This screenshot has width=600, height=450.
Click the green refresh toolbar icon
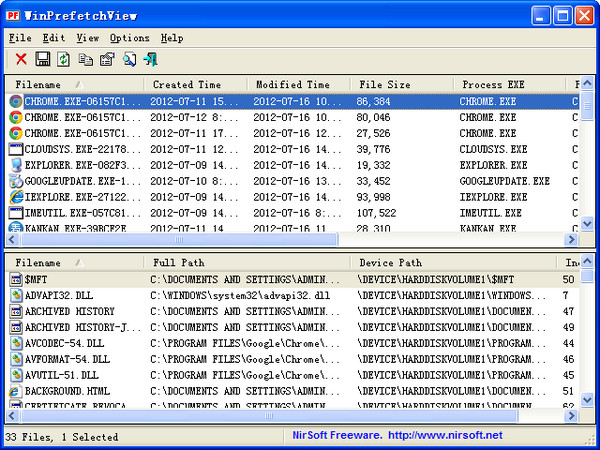click(x=63, y=60)
